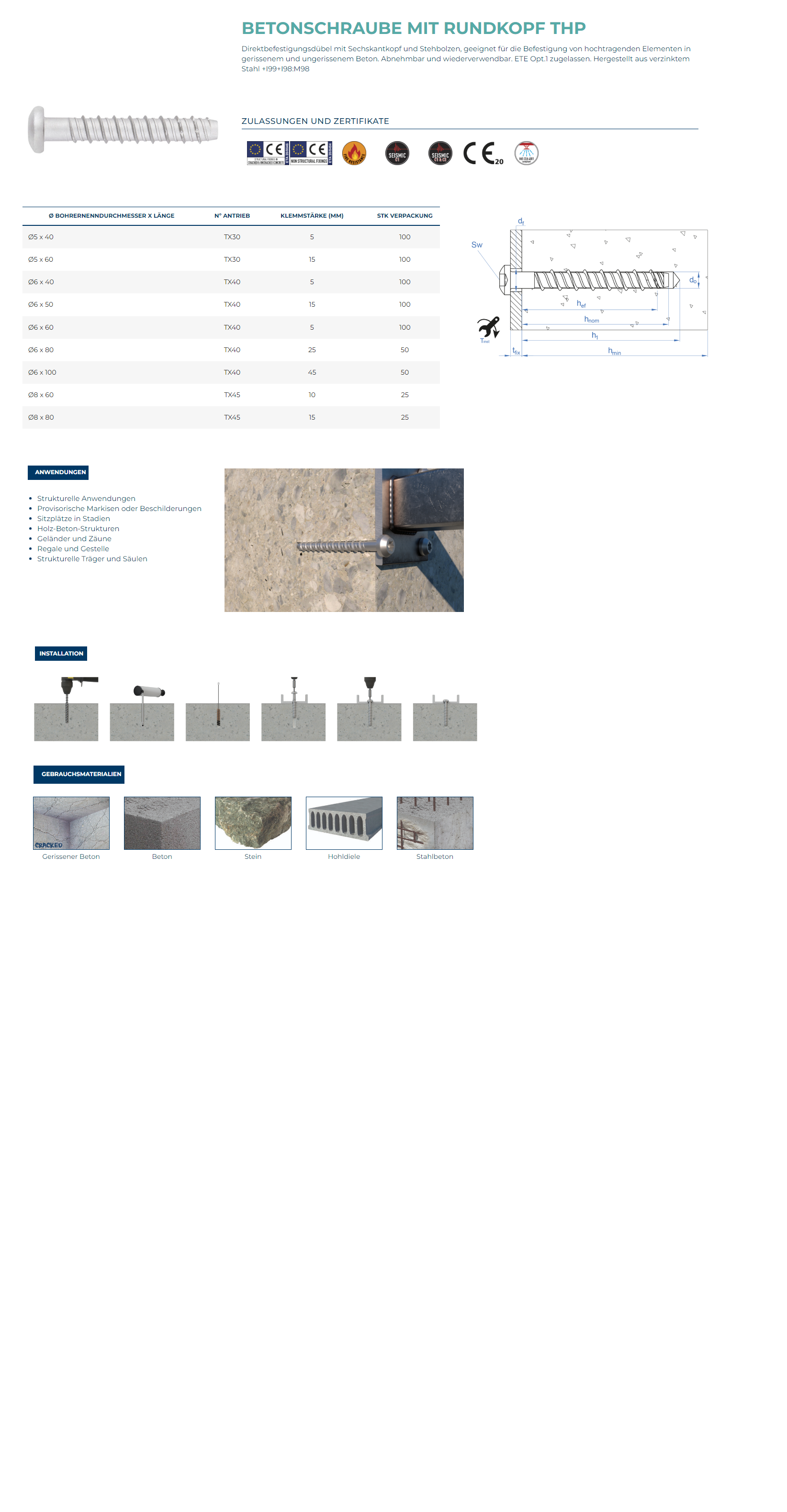Click the round head screw product photo

tap(124, 129)
